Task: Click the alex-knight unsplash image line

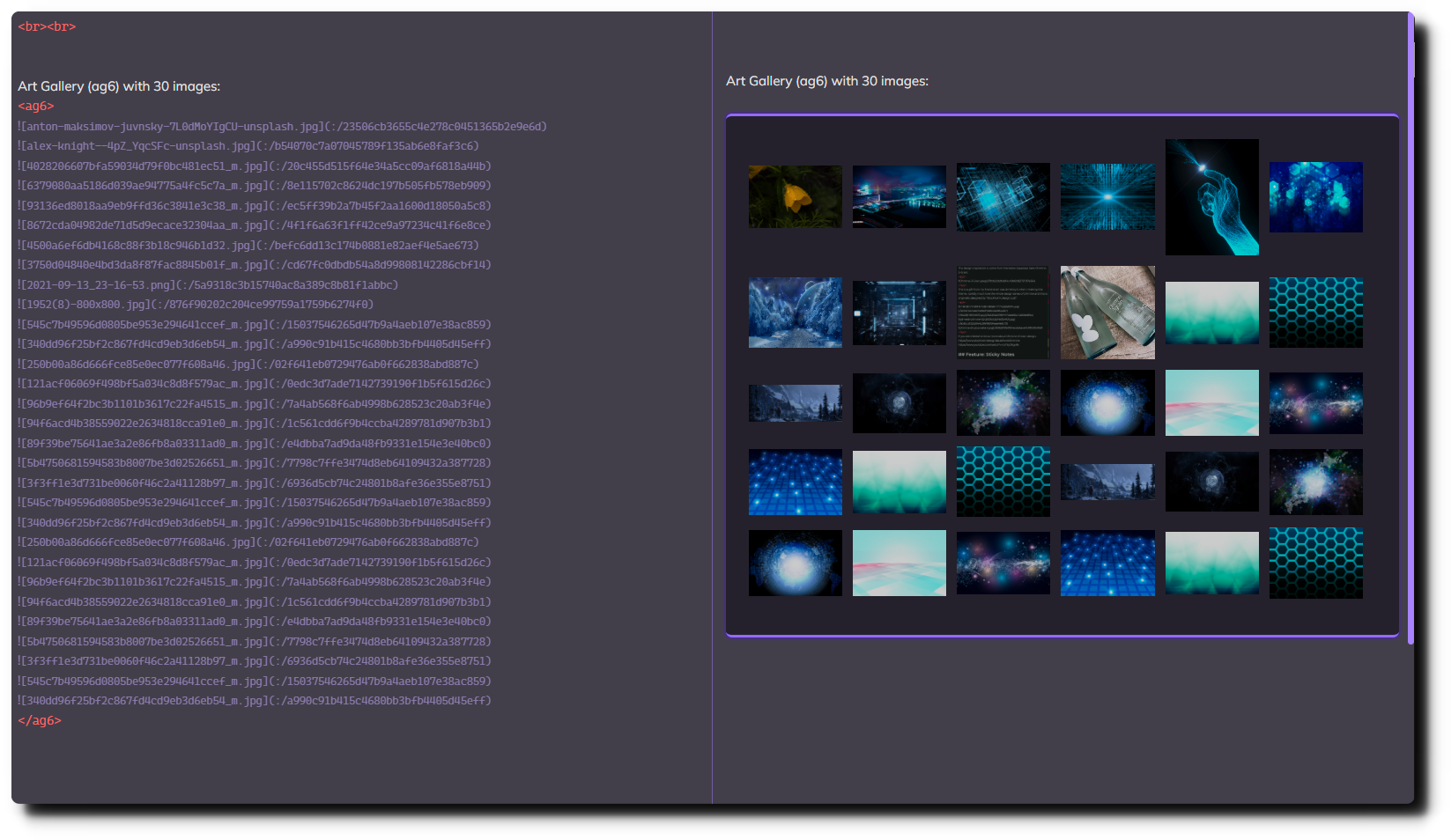Action: pos(248,146)
